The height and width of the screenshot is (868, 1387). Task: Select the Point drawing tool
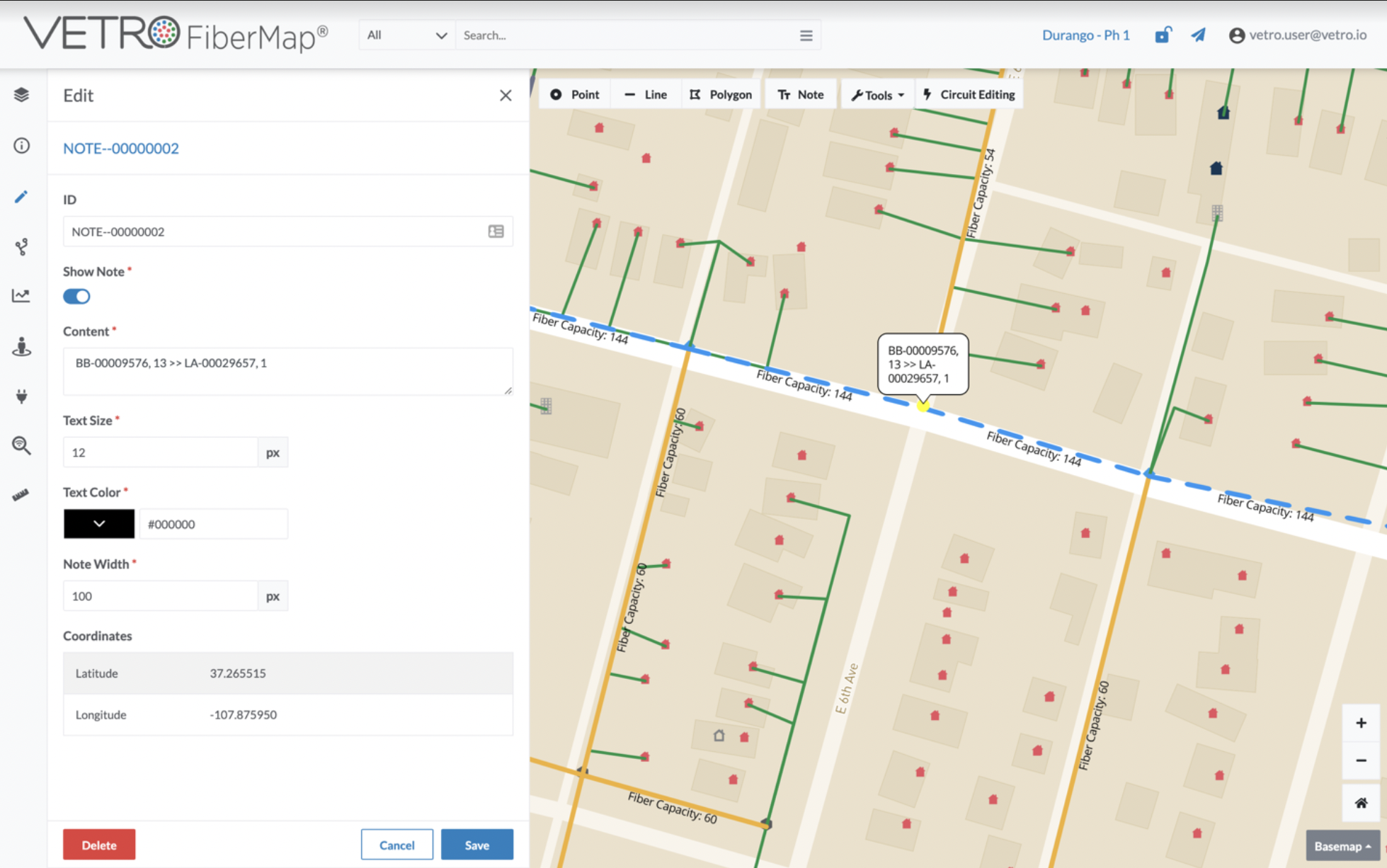[573, 93]
